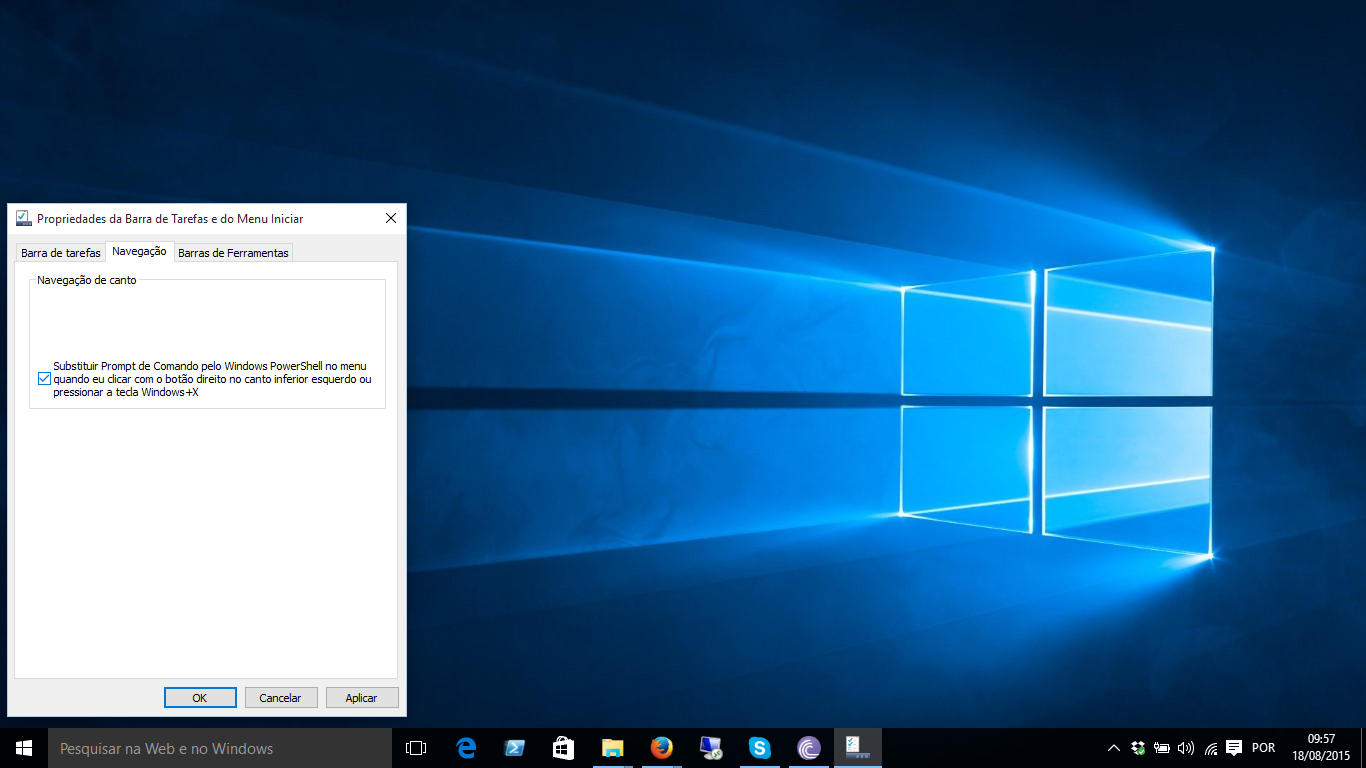Open the clock showing 09:57

click(x=1321, y=748)
